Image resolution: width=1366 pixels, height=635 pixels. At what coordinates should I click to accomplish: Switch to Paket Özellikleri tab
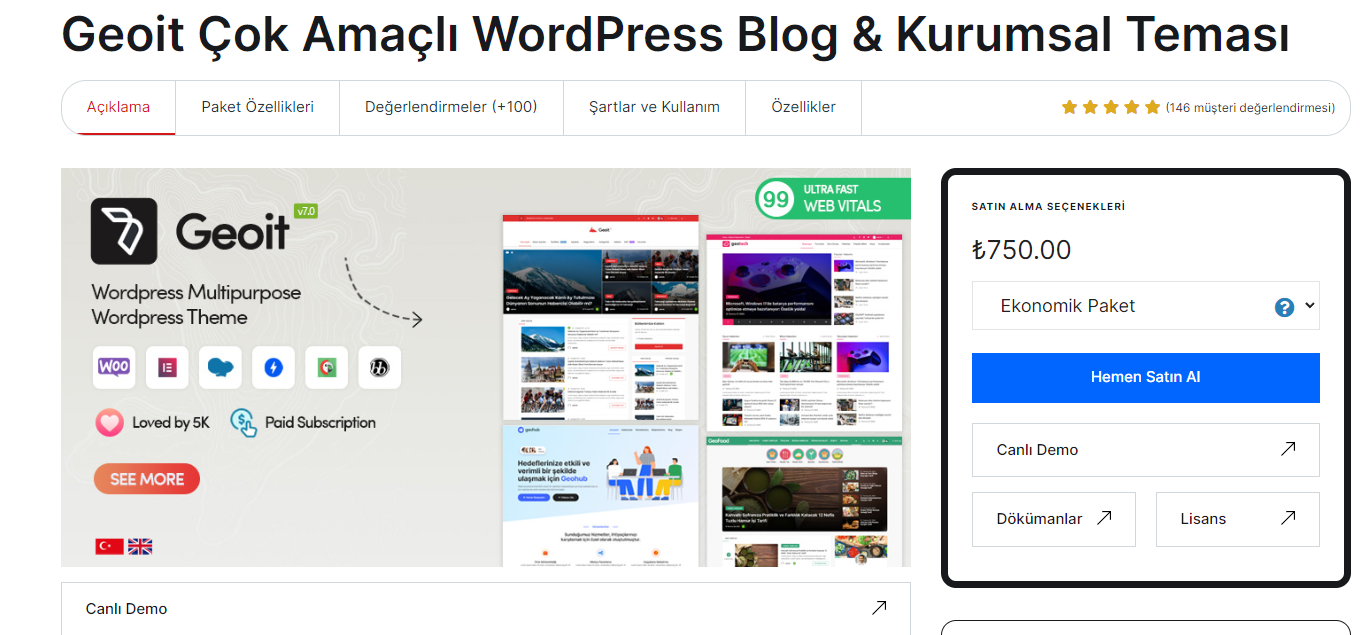pos(258,107)
